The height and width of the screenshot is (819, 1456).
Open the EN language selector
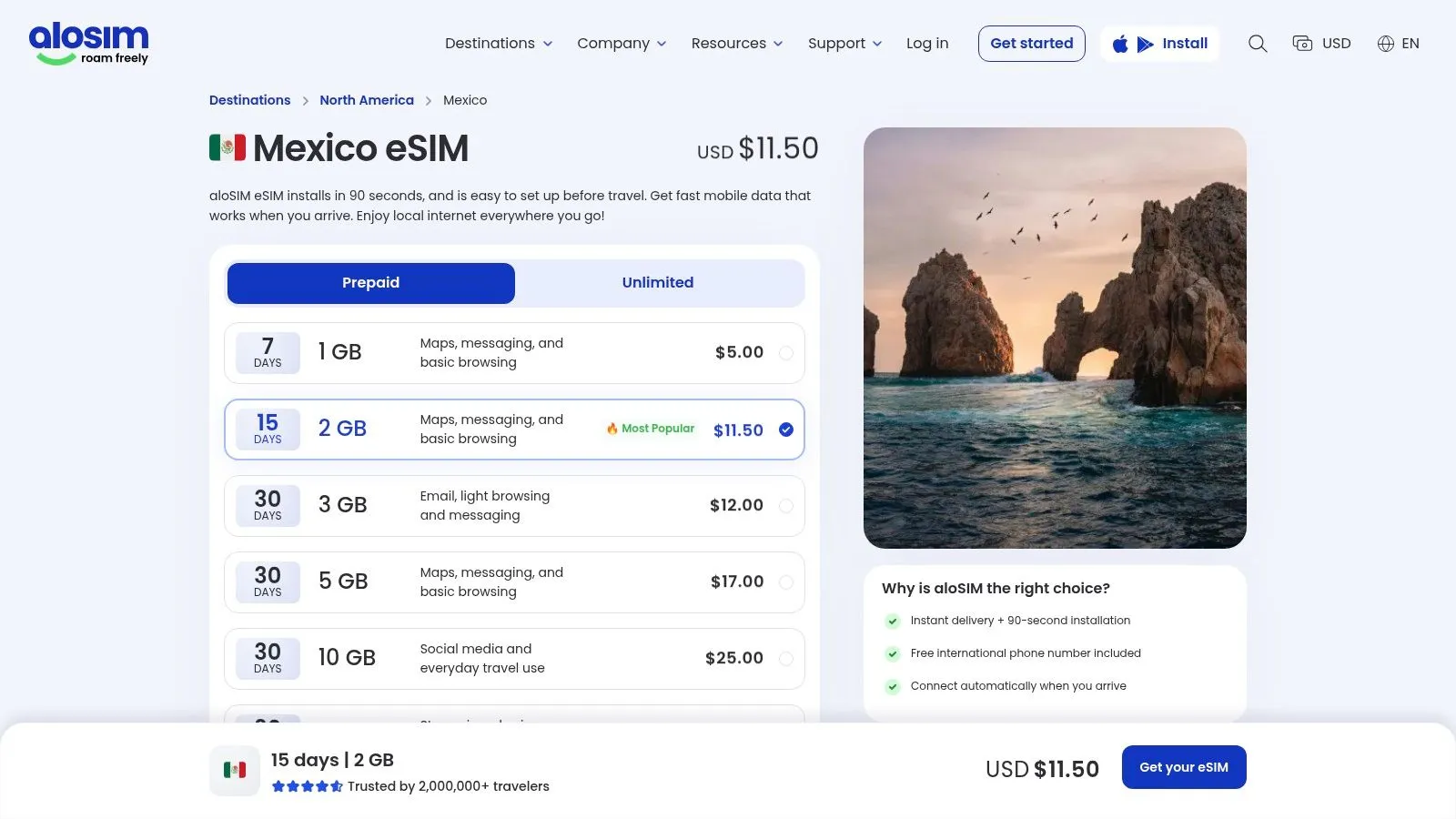tap(1398, 44)
